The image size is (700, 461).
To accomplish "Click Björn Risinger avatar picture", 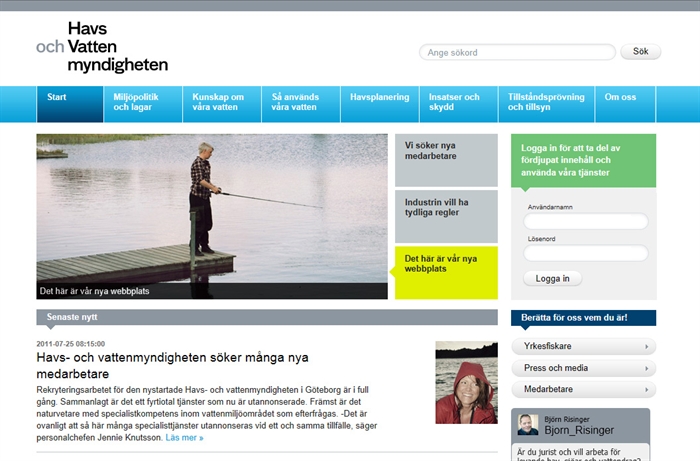I will pos(528,424).
